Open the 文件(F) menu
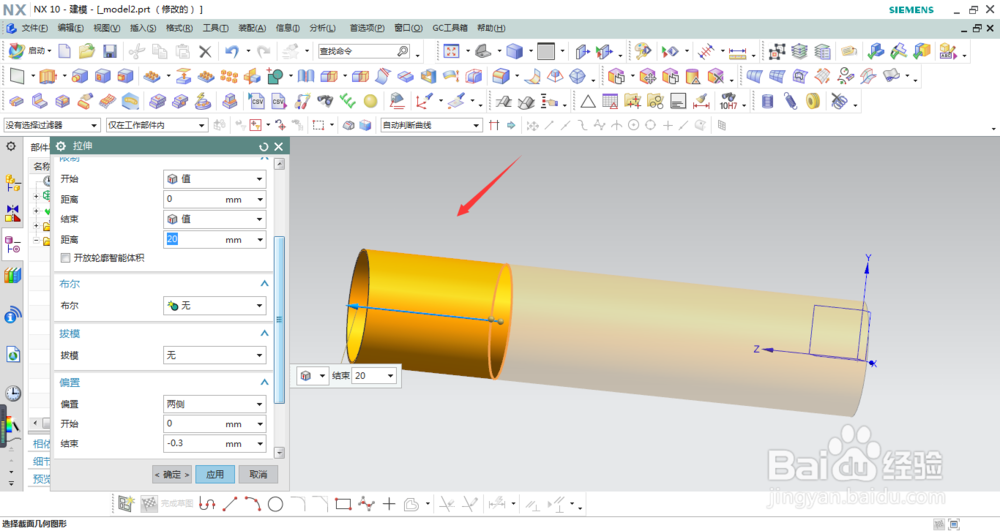 pos(34,28)
